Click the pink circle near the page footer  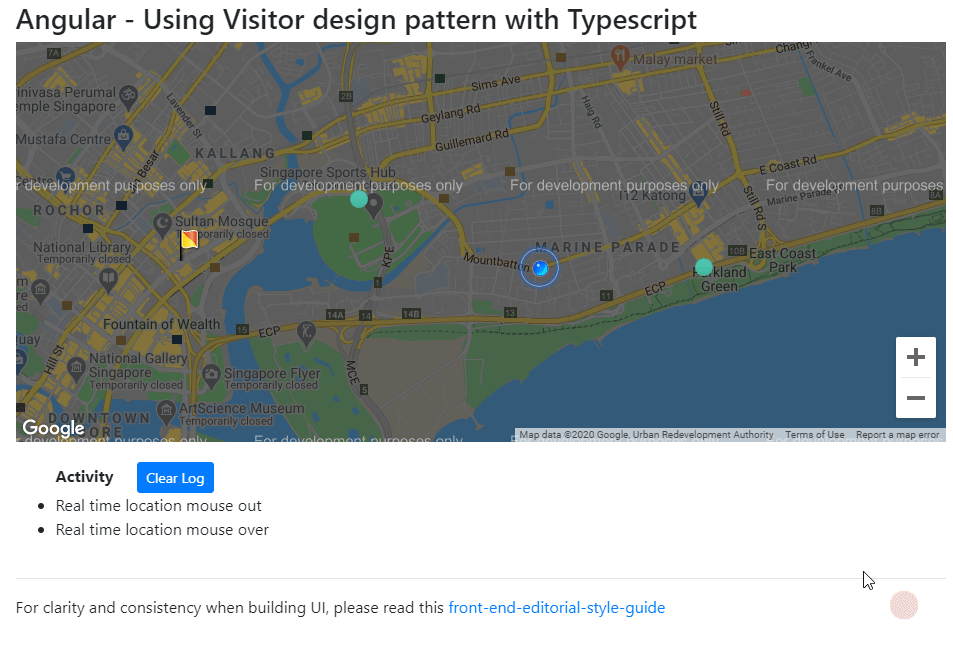coord(904,605)
